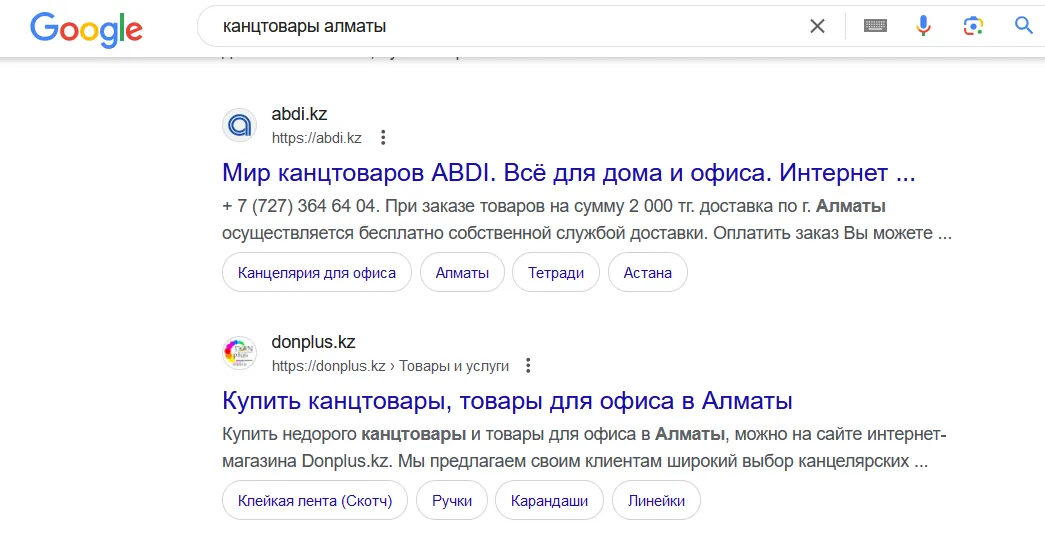This screenshot has width=1045, height=534.
Task: Select the Клейкая лента (Скотч) chip
Action: tap(315, 501)
